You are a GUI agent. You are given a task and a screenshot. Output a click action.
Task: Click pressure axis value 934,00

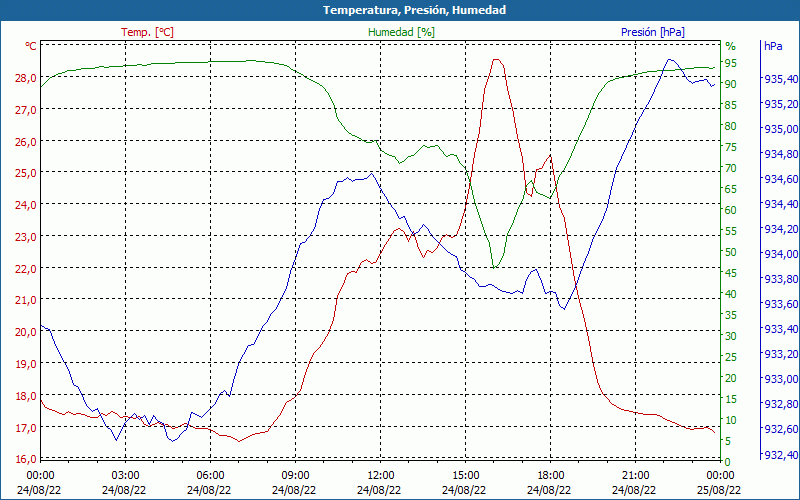[x=781, y=254]
